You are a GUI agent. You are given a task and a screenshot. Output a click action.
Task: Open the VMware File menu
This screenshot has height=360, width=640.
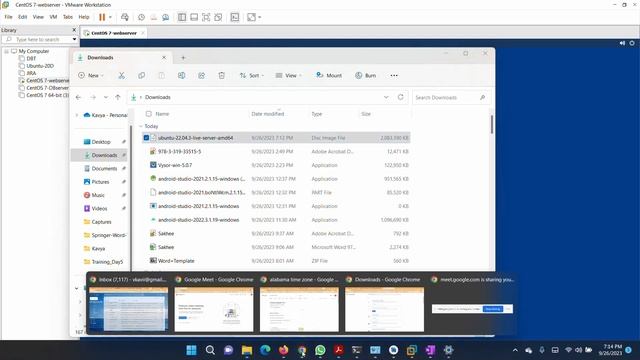(x=8, y=17)
